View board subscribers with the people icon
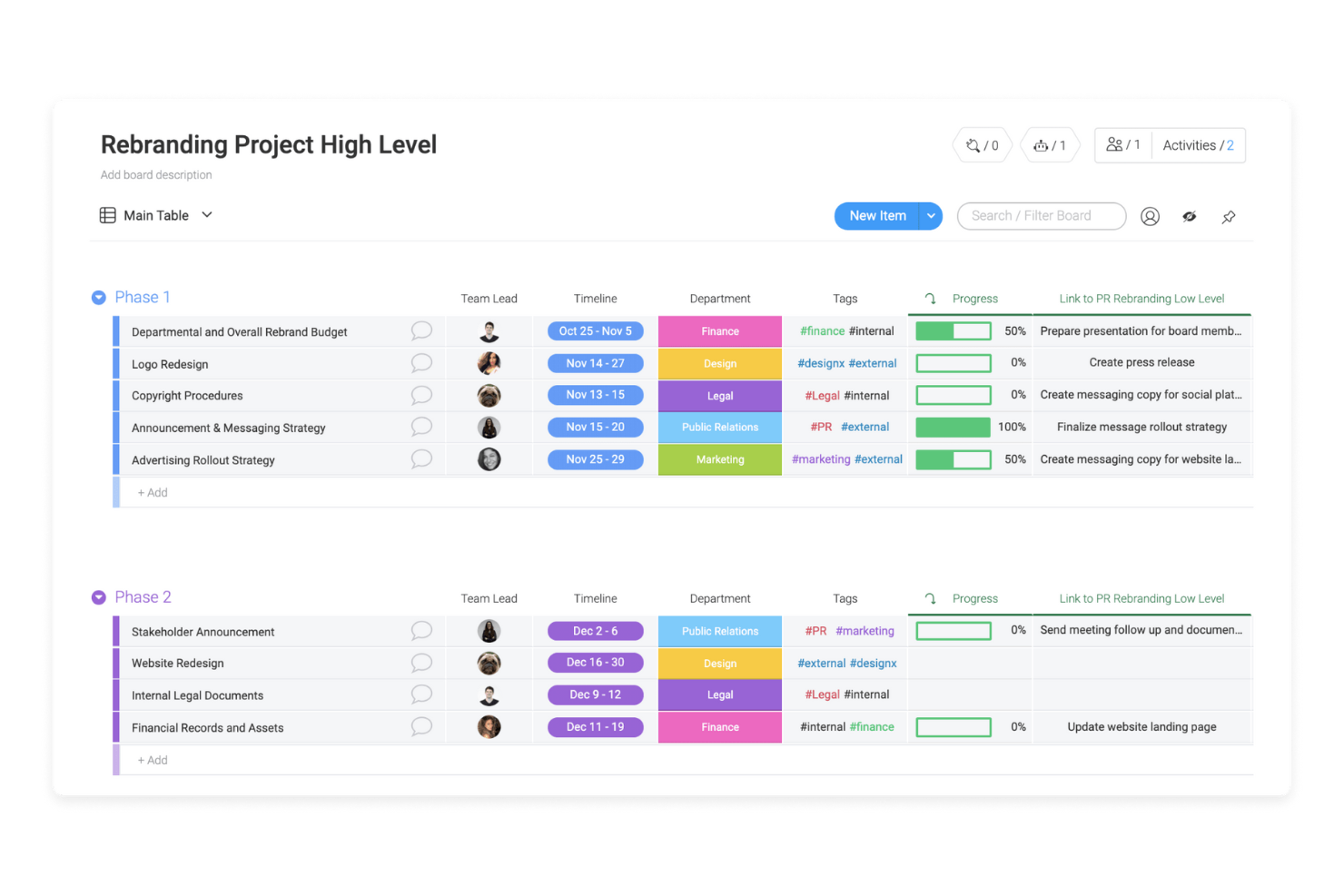The image size is (1344, 896). tap(1114, 144)
